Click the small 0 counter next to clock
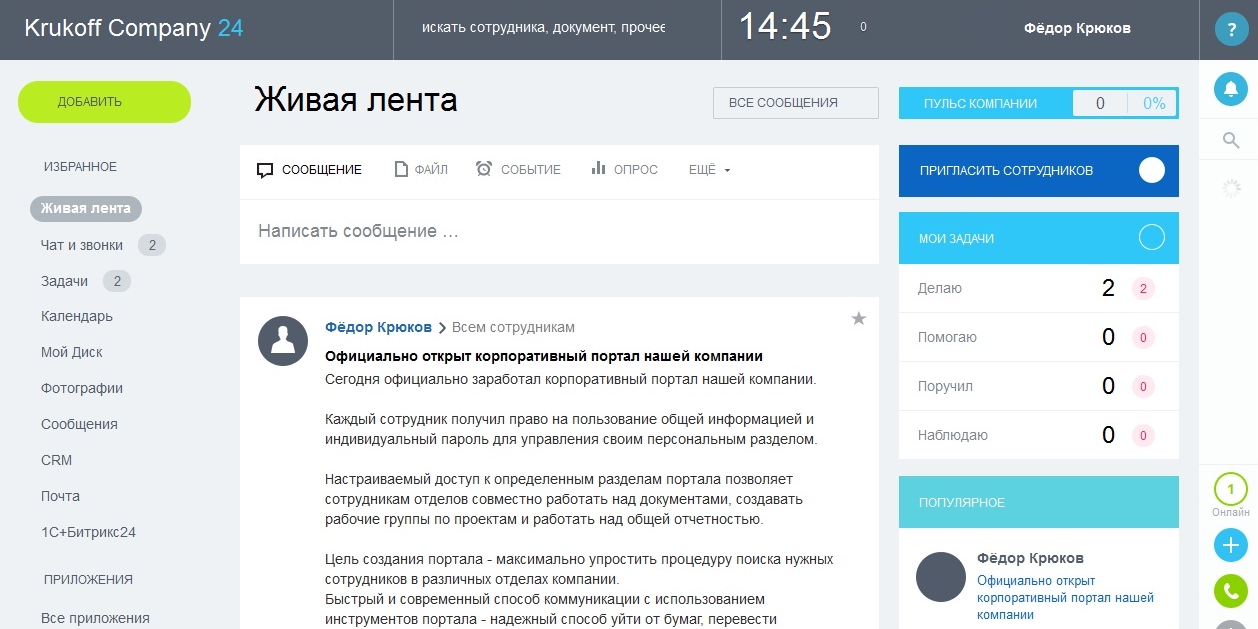1258x629 pixels. 863,28
